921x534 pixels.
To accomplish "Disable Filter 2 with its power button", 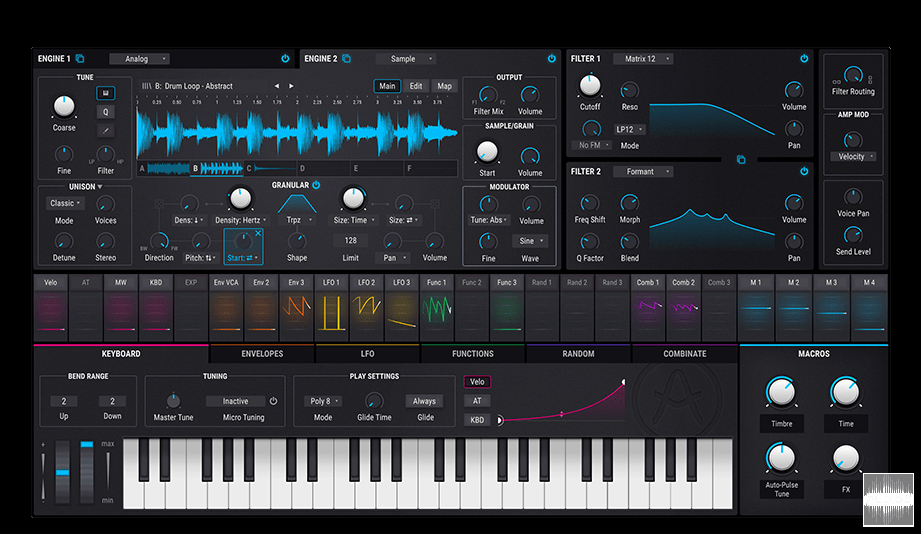I will (803, 172).
